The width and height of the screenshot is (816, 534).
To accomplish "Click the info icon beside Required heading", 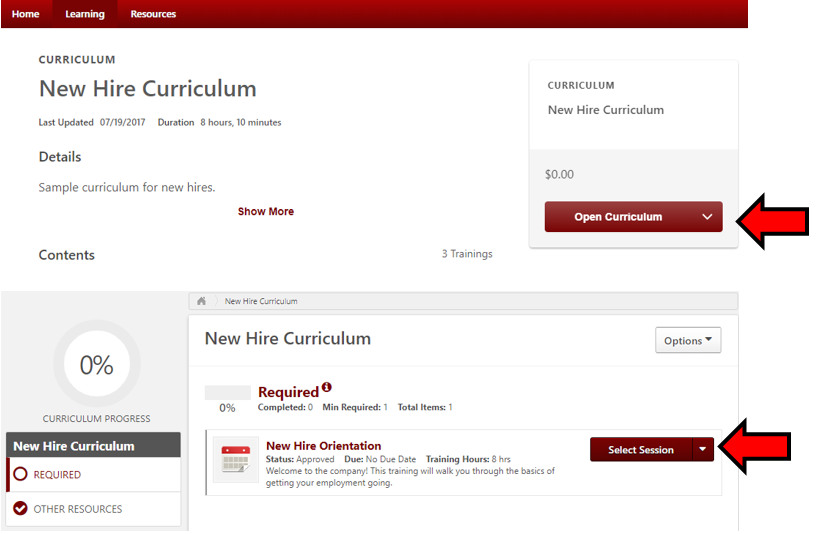I will 326,388.
